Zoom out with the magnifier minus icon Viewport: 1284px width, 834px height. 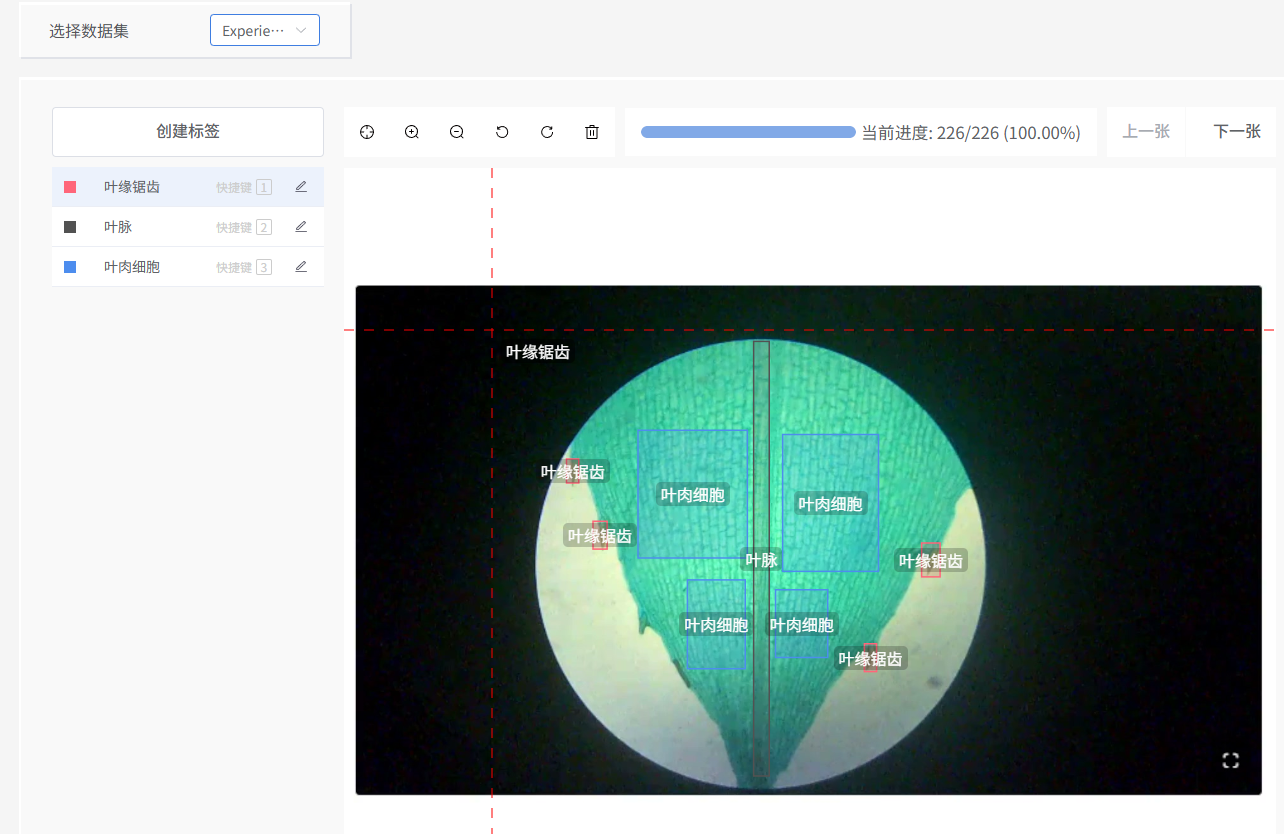(x=457, y=132)
